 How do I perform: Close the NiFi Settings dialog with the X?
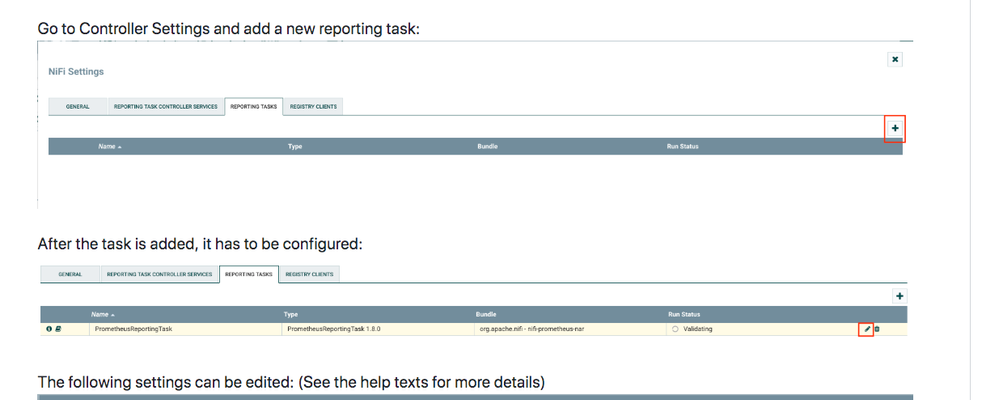895,59
